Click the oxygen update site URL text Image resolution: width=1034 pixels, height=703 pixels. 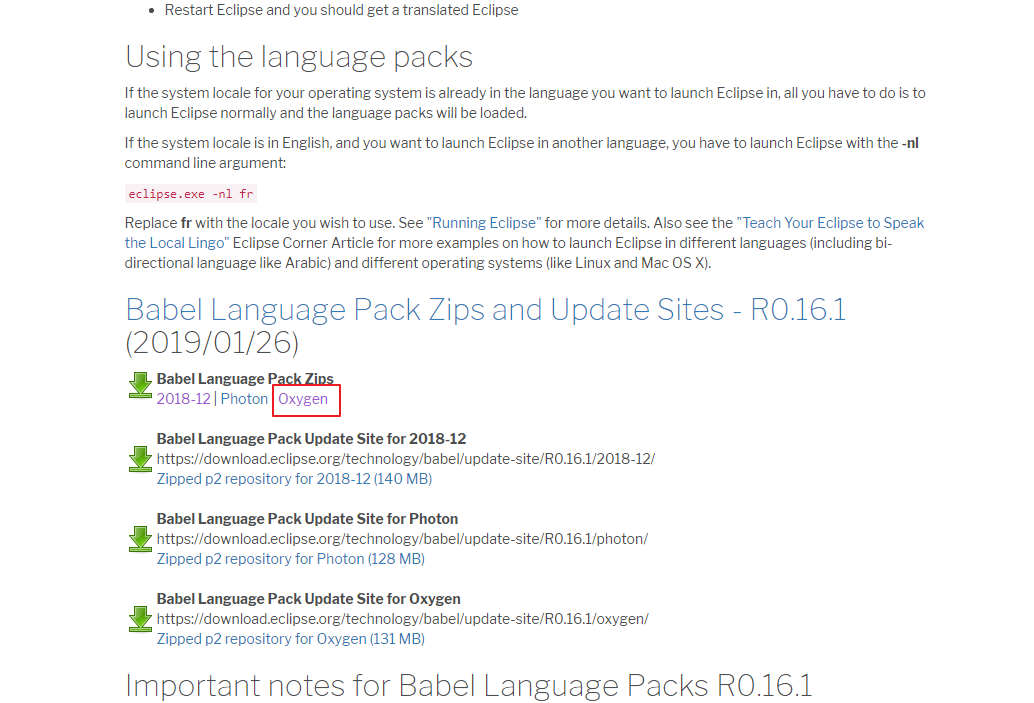coord(402,619)
